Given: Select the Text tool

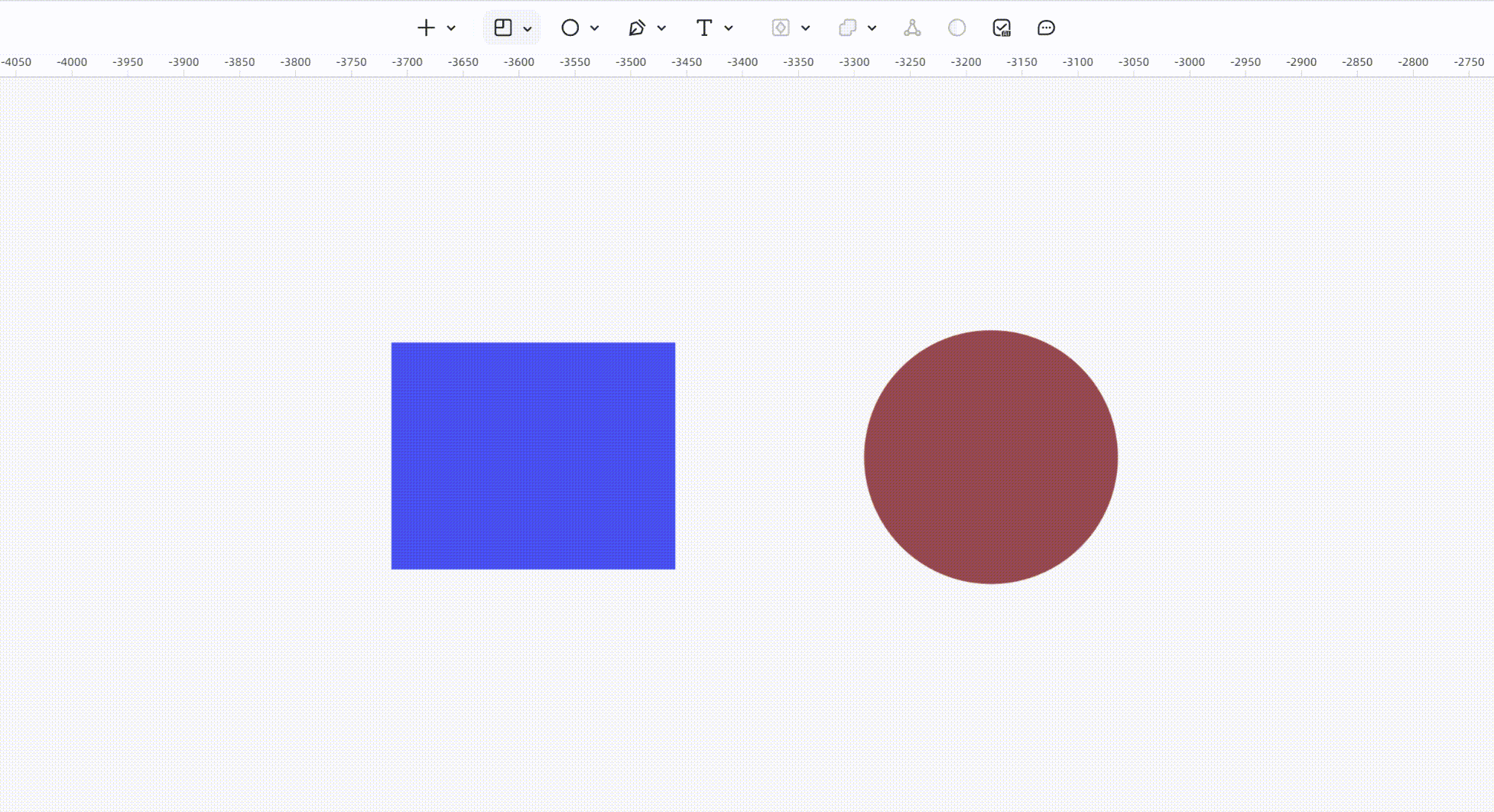Looking at the screenshot, I should click(704, 28).
